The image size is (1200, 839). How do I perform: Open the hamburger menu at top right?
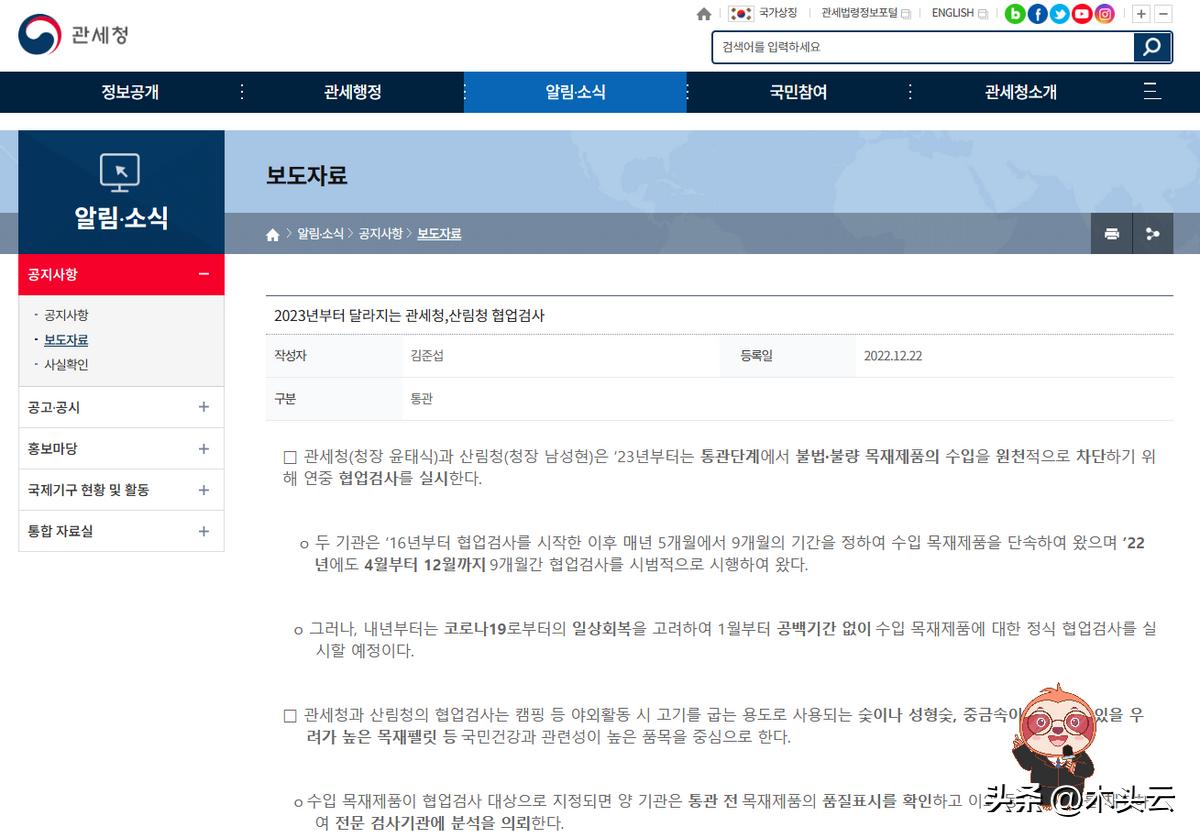point(1152,92)
